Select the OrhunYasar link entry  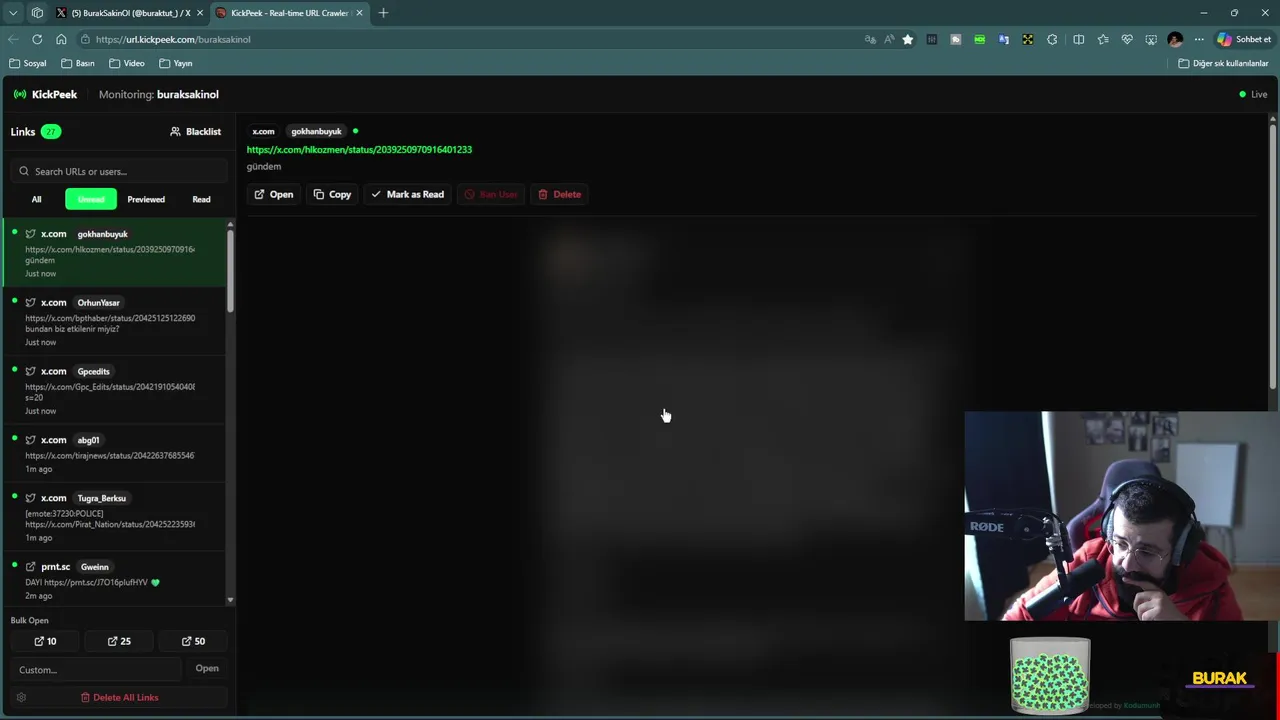pos(114,322)
